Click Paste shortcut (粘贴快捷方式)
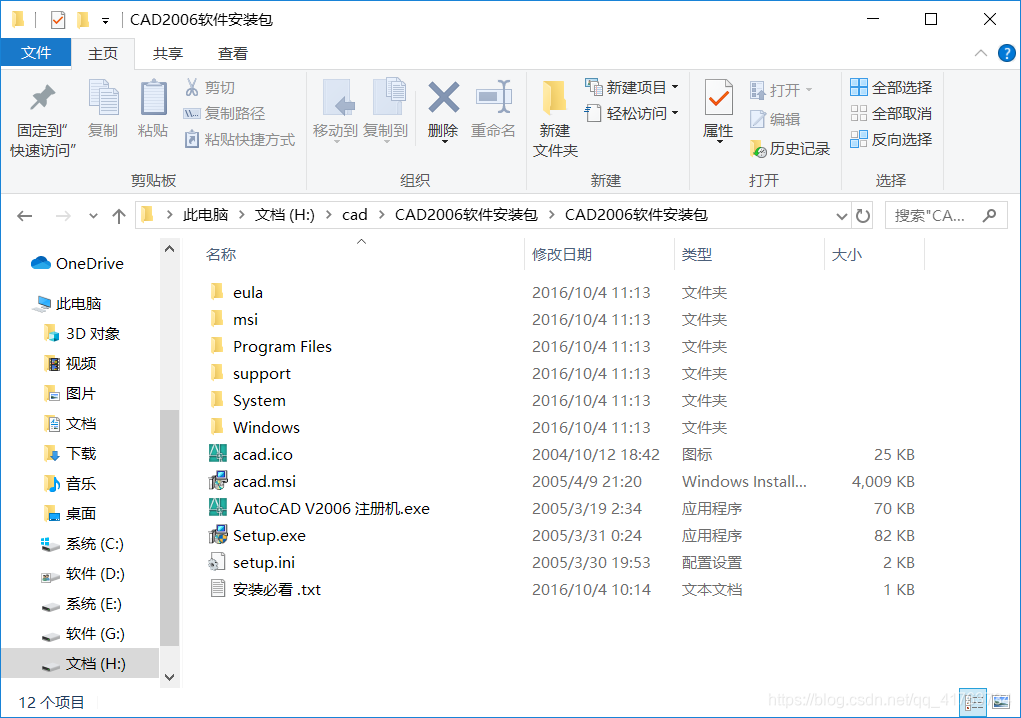The height and width of the screenshot is (718, 1021). pos(240,140)
